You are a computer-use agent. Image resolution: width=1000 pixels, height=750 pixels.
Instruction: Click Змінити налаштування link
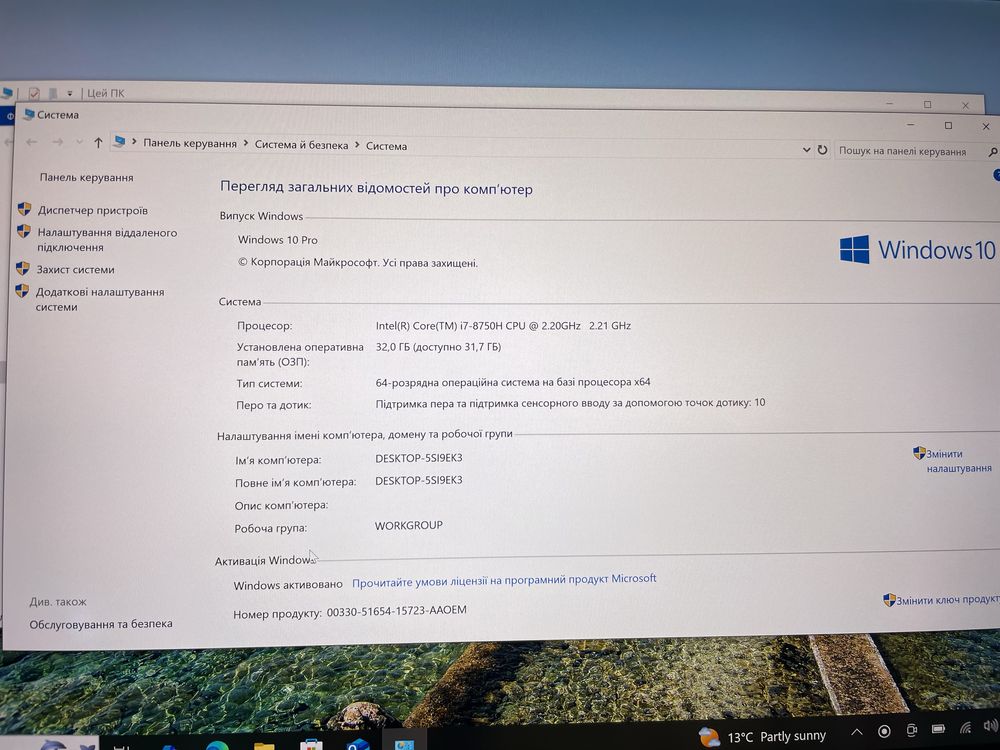click(959, 460)
